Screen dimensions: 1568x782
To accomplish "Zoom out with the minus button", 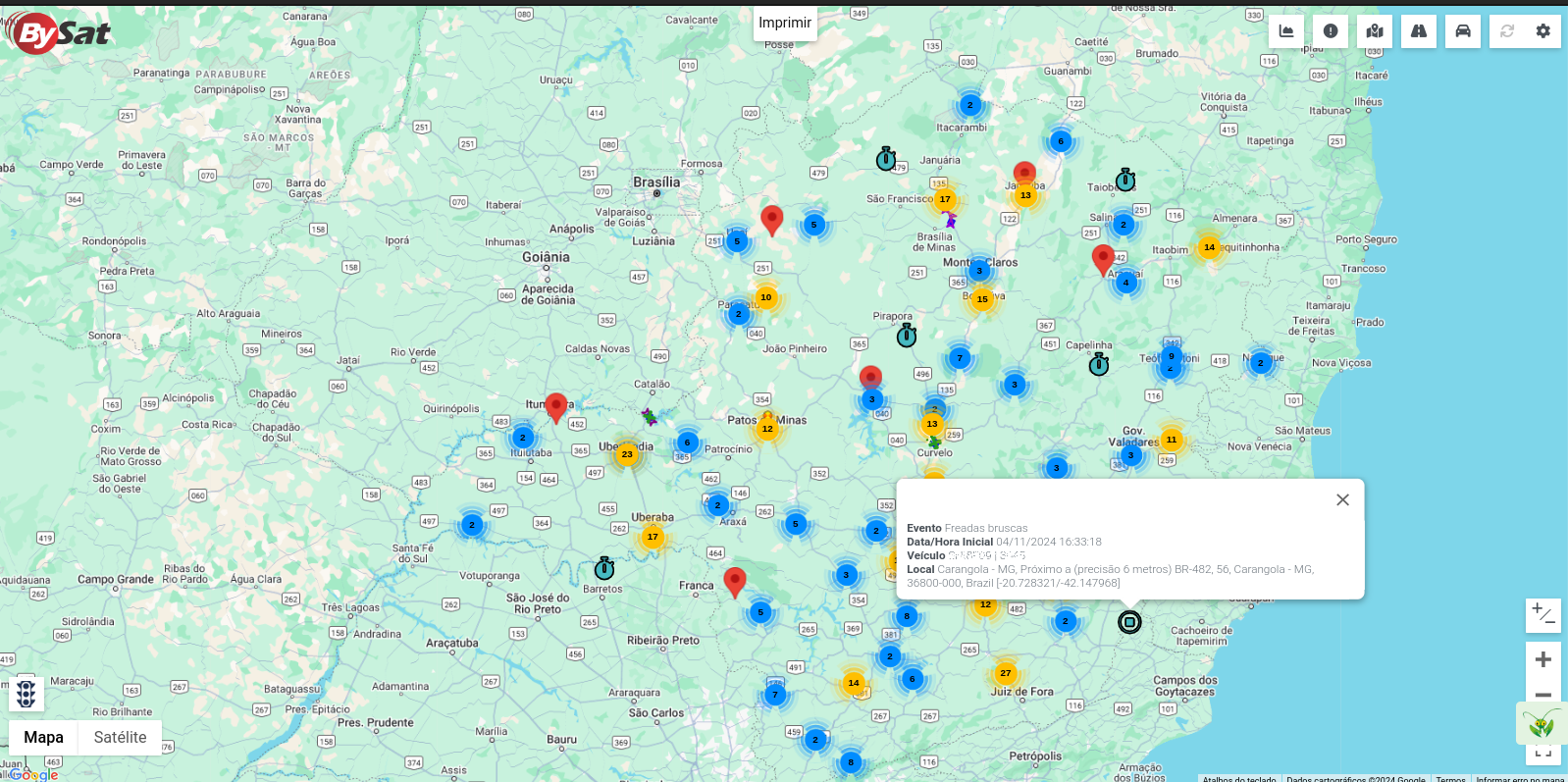I will click(1543, 695).
